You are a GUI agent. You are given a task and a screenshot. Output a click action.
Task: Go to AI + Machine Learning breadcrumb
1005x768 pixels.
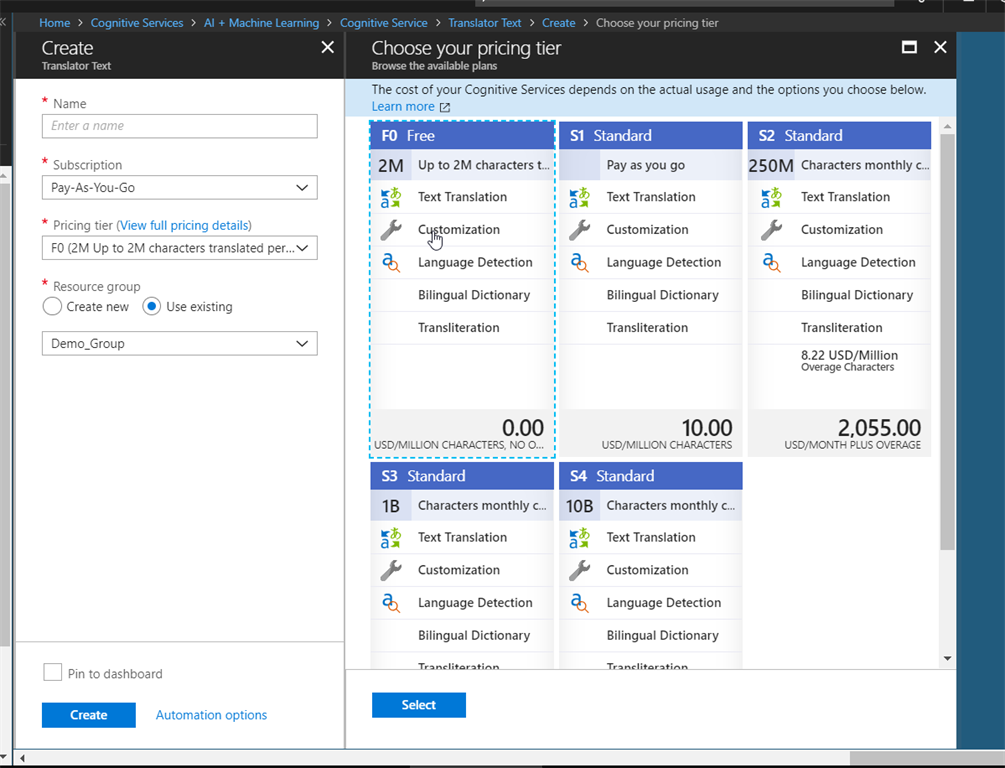(261, 23)
